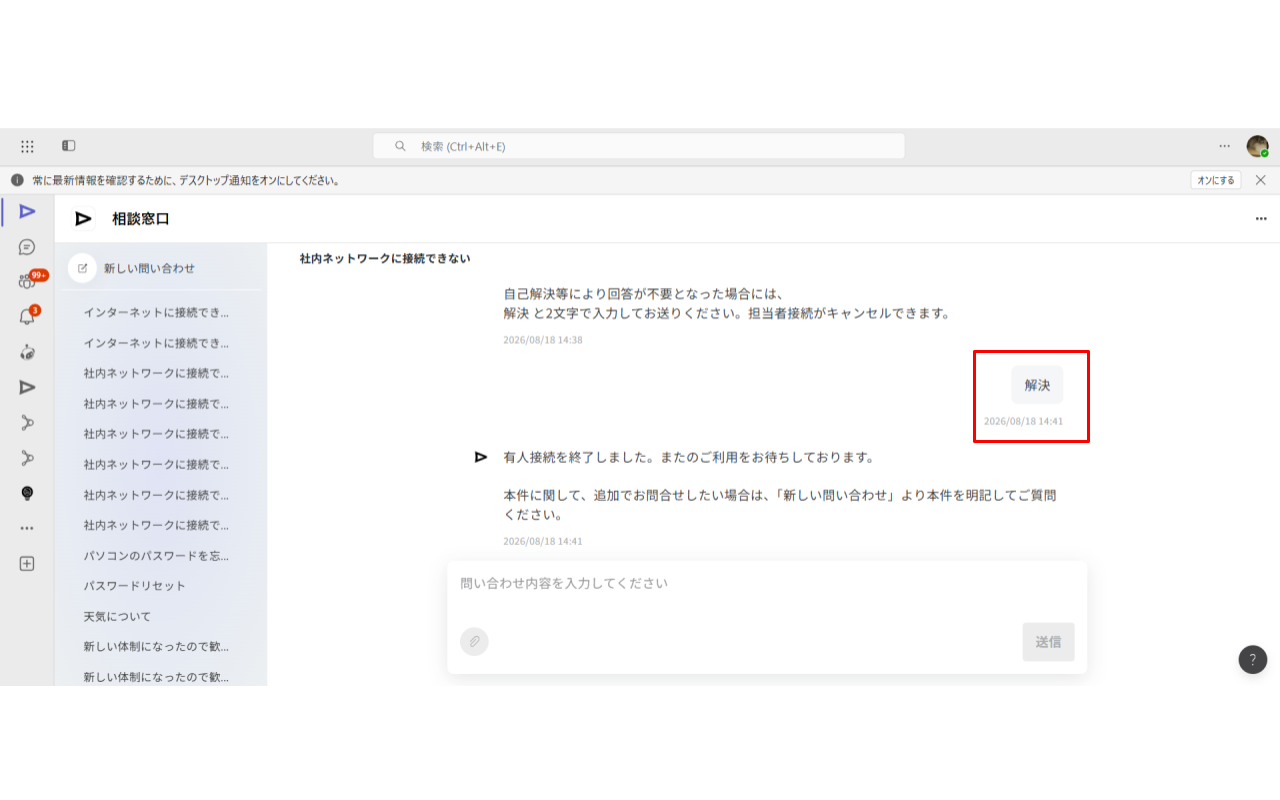Focus the 問い合わせ内容を入力してください message box
Image resolution: width=1280 pixels, height=800 pixels.
click(x=767, y=584)
